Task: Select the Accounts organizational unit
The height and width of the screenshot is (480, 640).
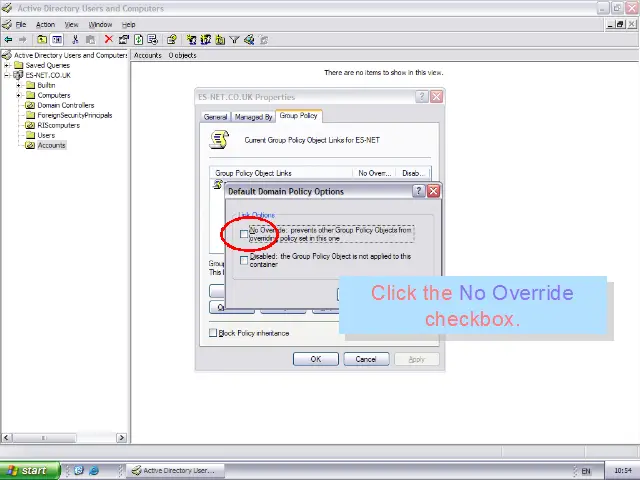Action: (51, 145)
